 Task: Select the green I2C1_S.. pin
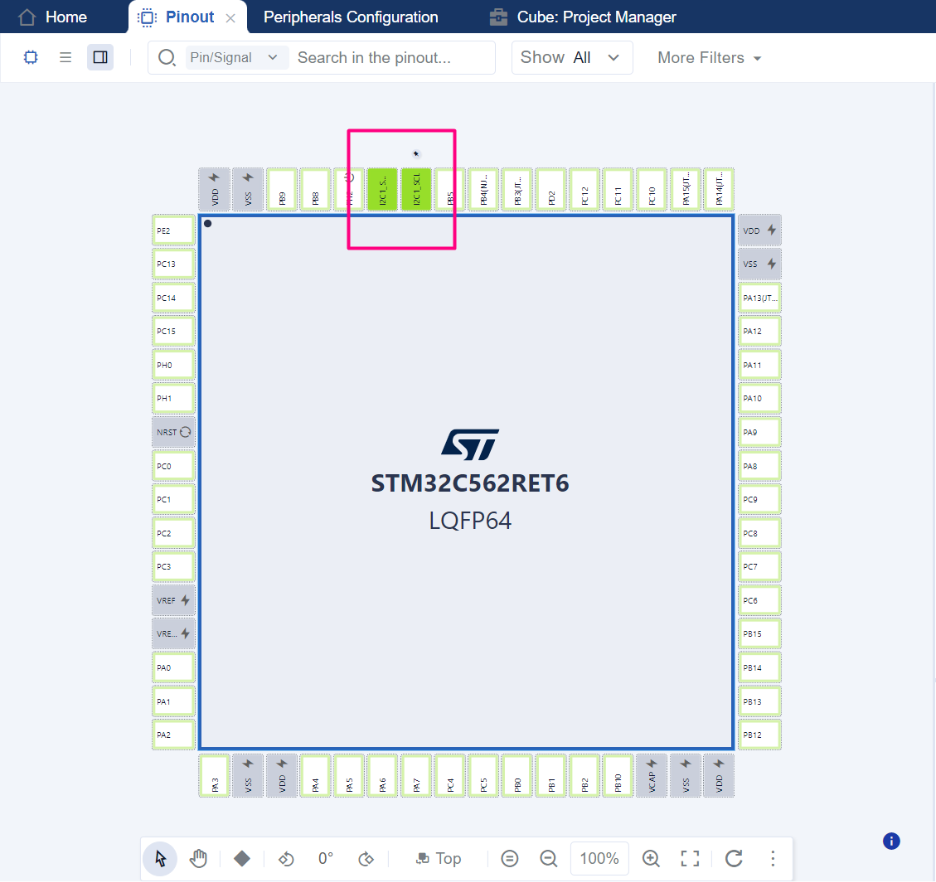tap(383, 189)
